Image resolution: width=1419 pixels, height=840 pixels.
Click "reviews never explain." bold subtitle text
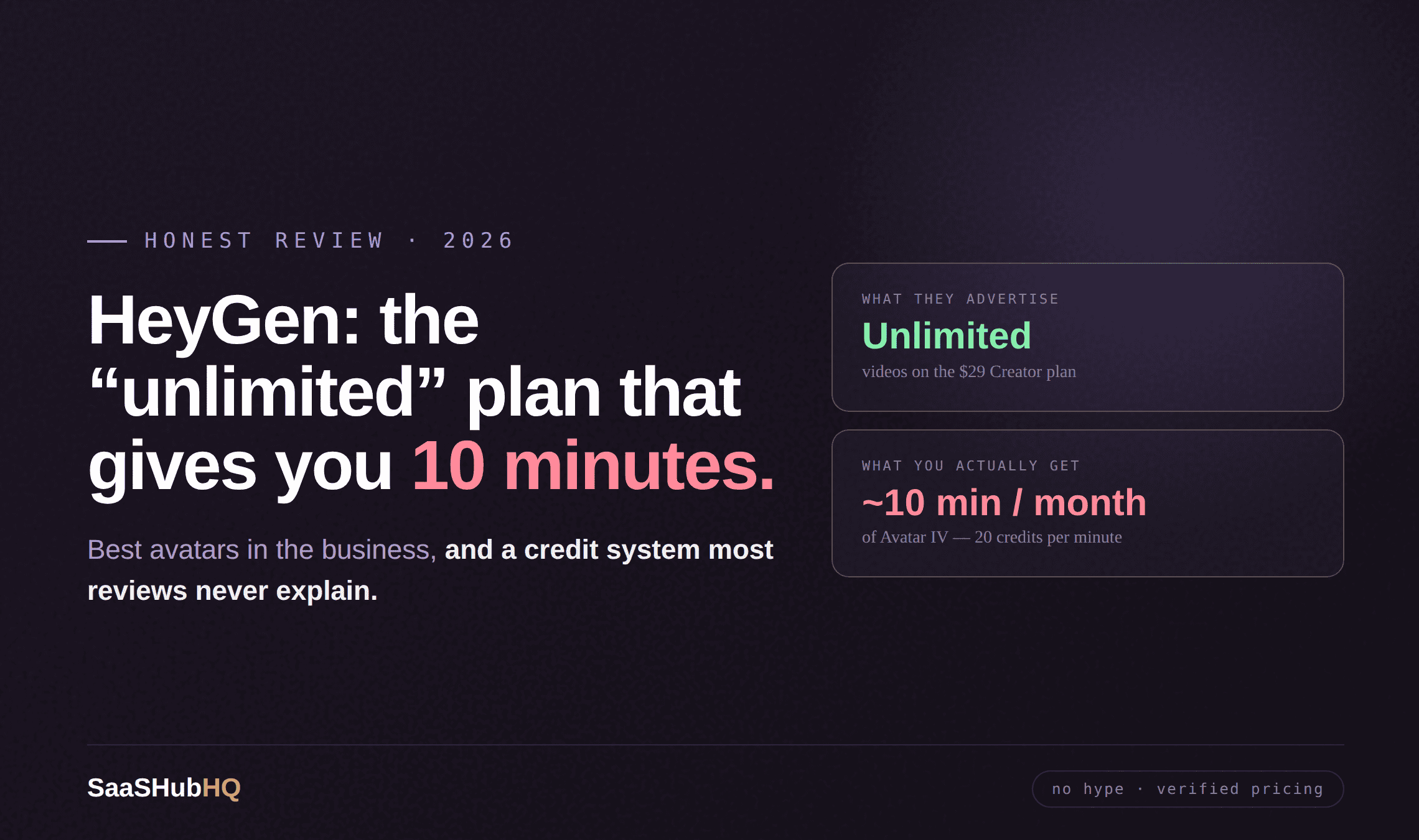[233, 591]
